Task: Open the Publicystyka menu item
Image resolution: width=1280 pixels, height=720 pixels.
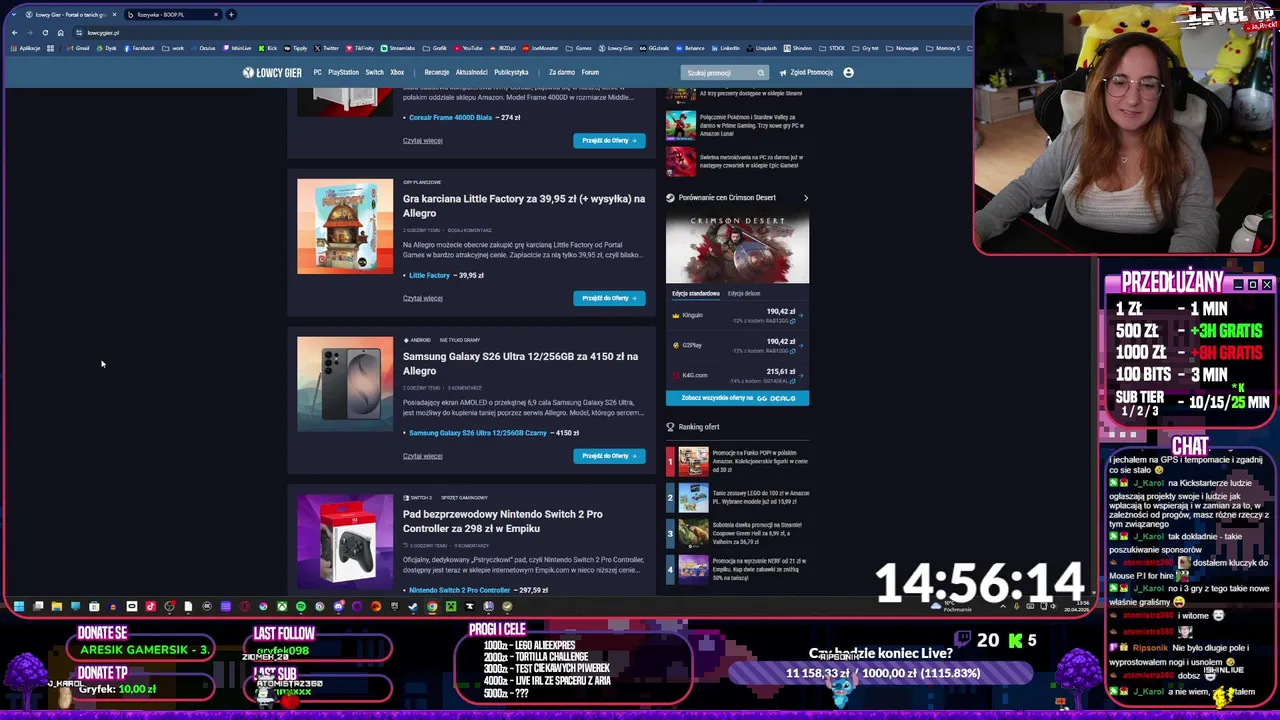Action: (x=511, y=73)
